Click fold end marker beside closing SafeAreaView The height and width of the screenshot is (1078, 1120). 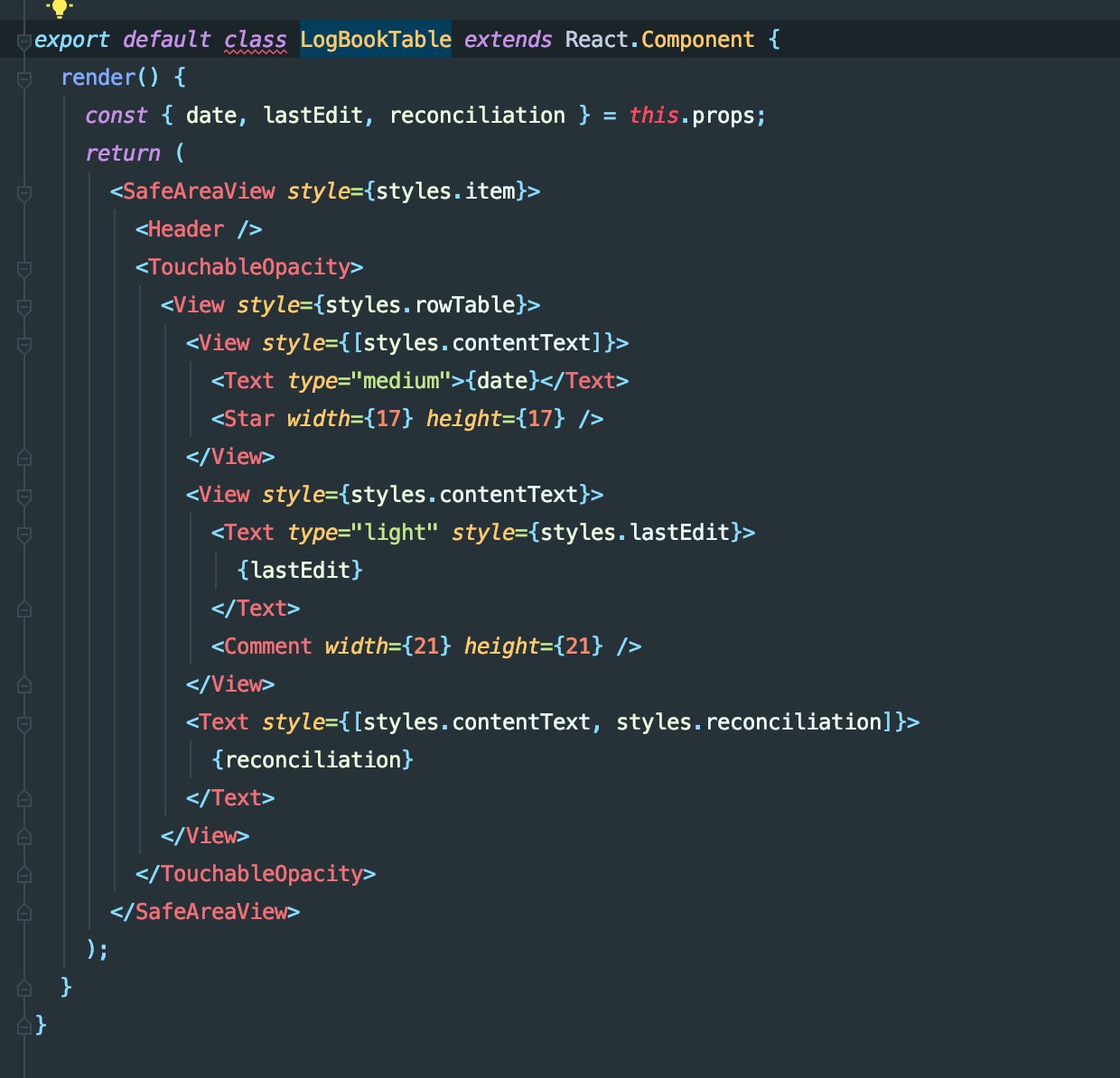24,912
